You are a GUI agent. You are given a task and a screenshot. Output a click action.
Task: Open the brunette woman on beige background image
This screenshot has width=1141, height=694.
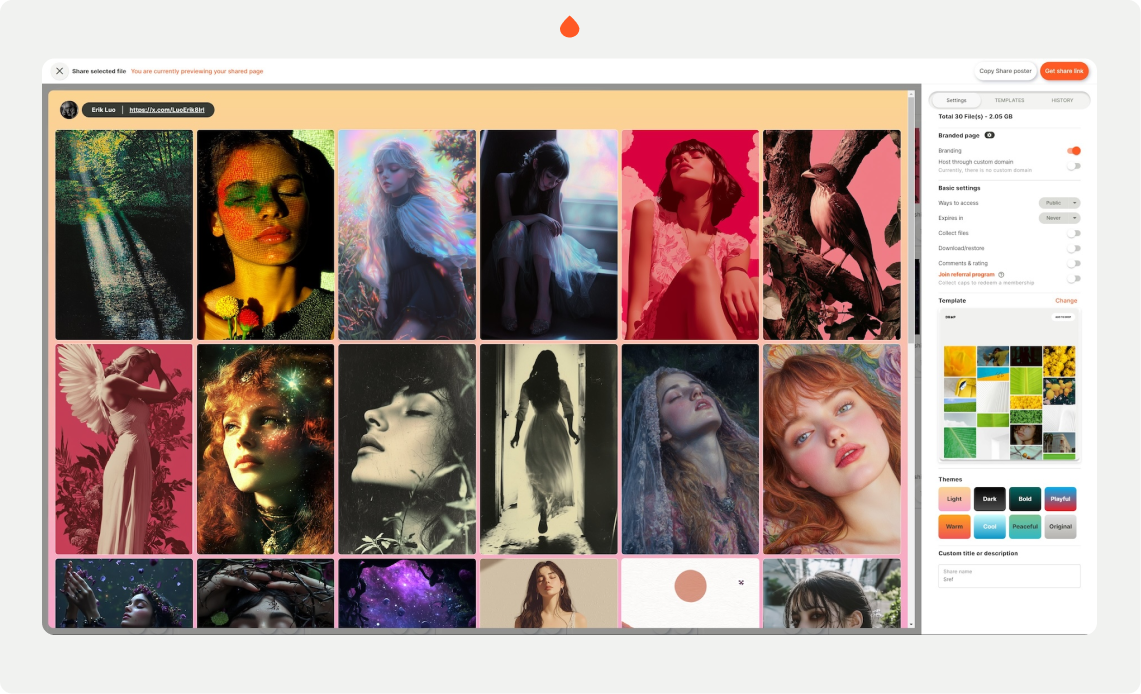tap(549, 593)
